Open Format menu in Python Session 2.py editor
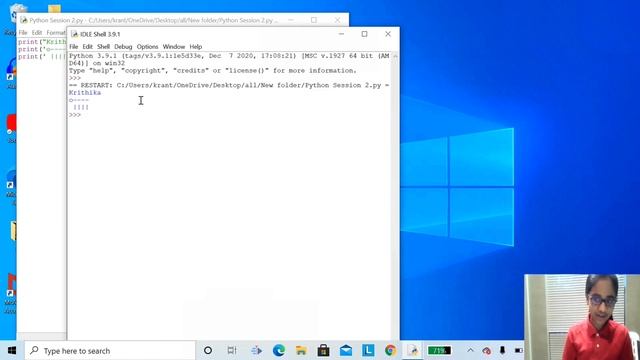Viewport: 640px width, 360px height. pos(56,33)
